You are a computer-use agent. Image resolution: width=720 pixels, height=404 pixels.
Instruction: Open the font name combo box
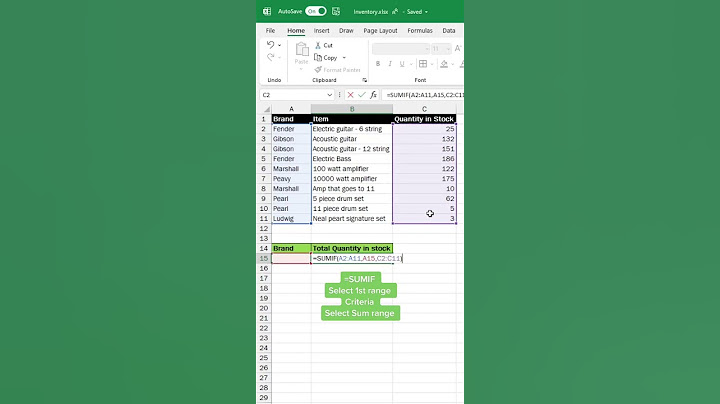tap(400, 48)
